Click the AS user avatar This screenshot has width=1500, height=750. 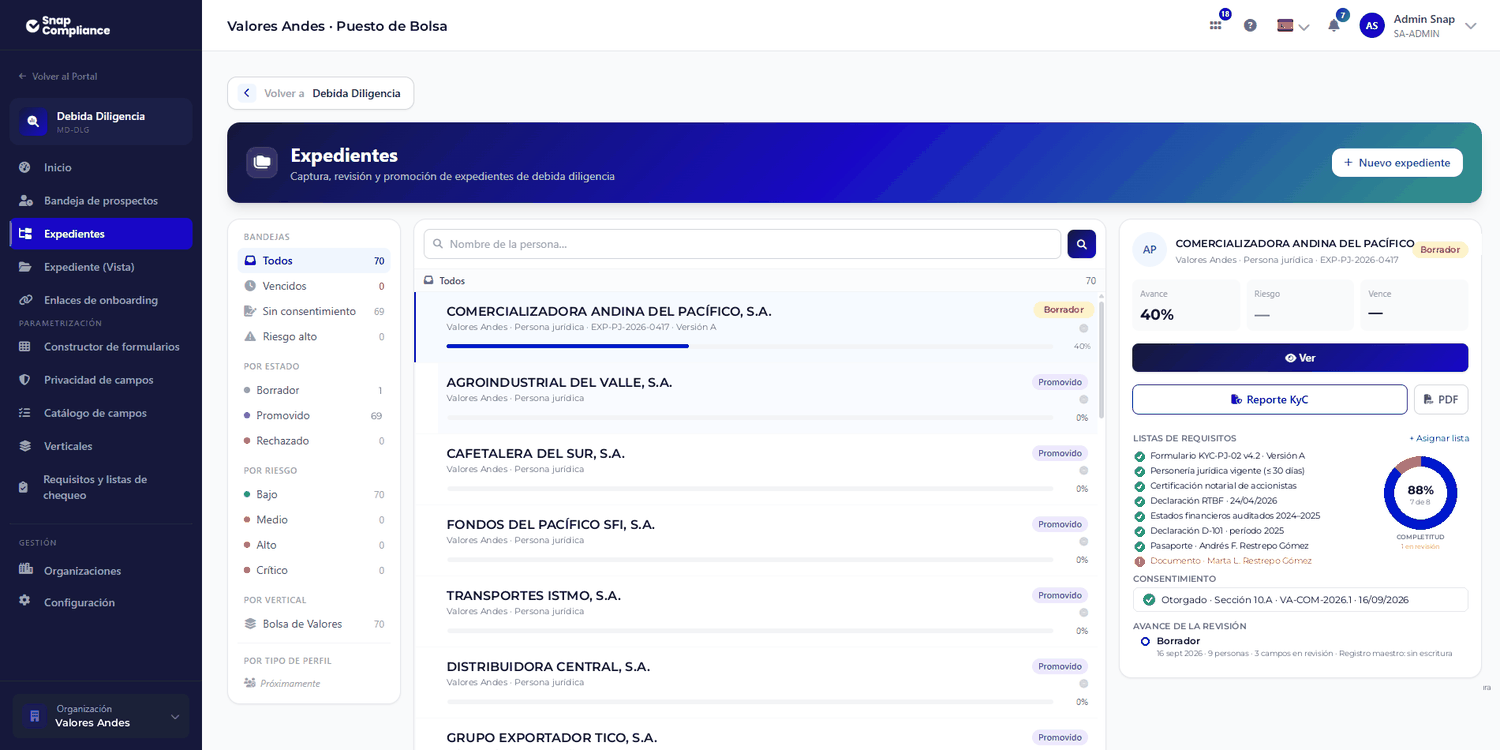click(x=1372, y=26)
